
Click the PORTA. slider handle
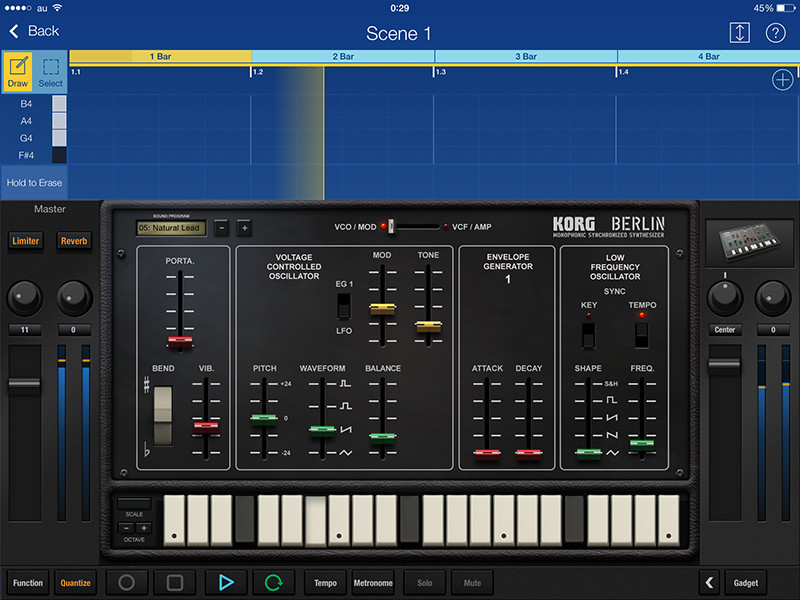[180, 341]
